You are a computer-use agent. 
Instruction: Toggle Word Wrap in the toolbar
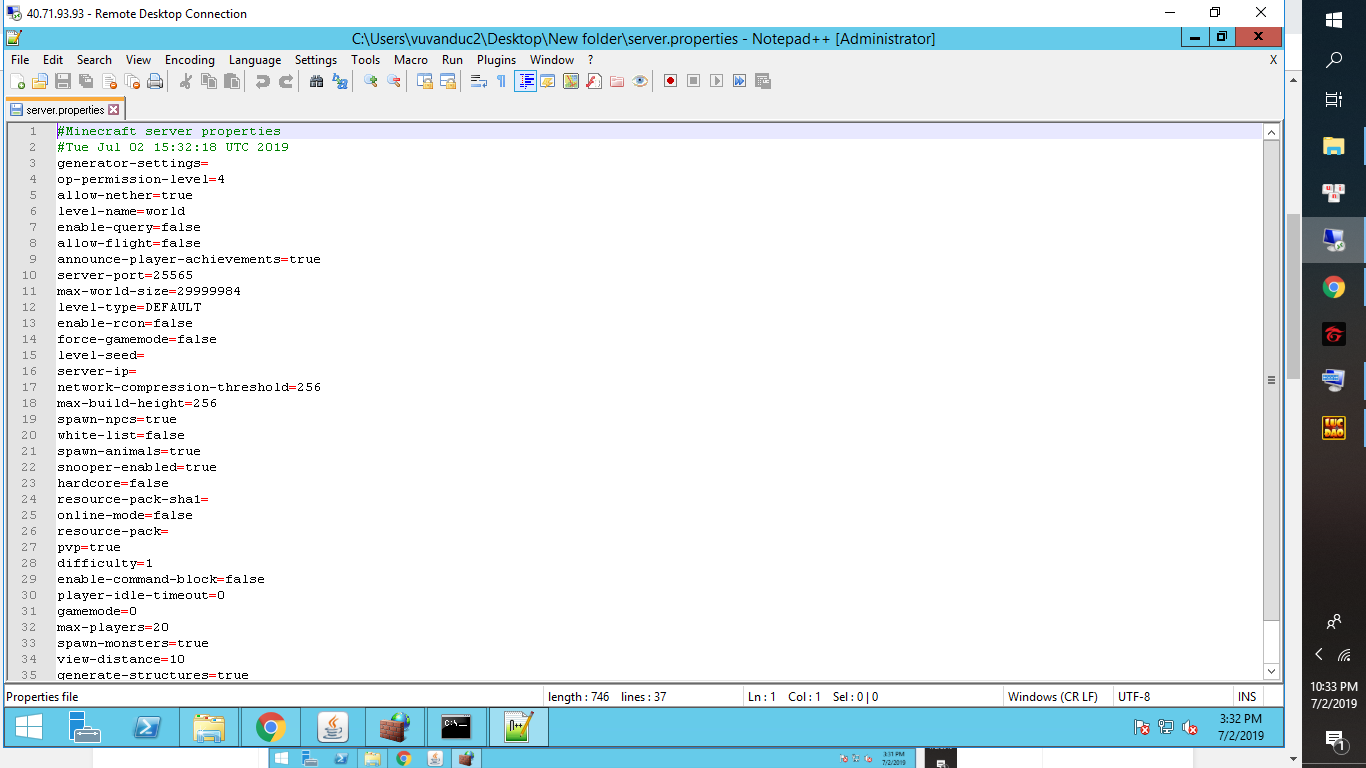click(479, 81)
